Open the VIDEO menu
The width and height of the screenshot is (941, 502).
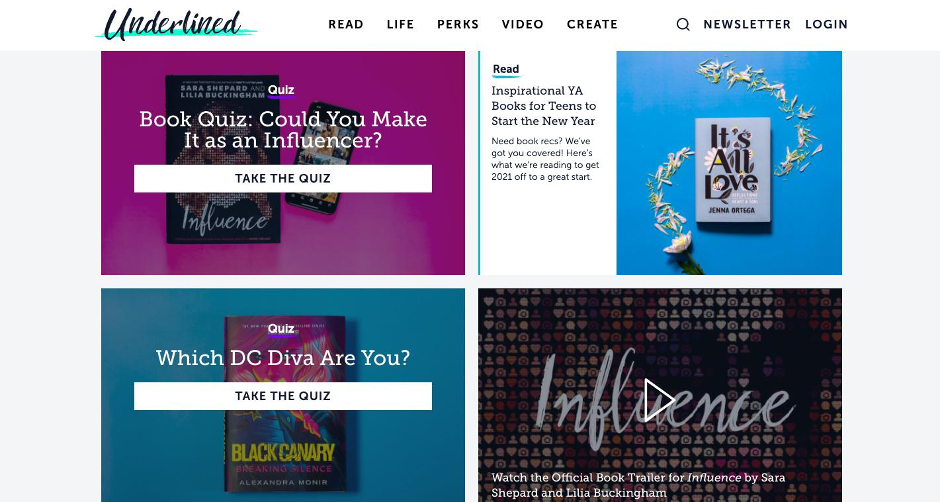523,25
